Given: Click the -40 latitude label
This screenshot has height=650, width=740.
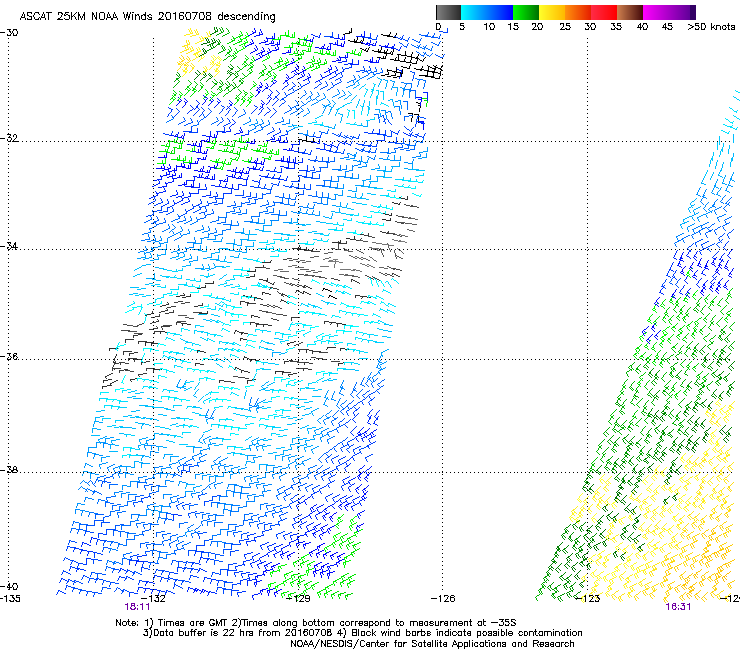Looking at the screenshot, I should tap(9, 587).
